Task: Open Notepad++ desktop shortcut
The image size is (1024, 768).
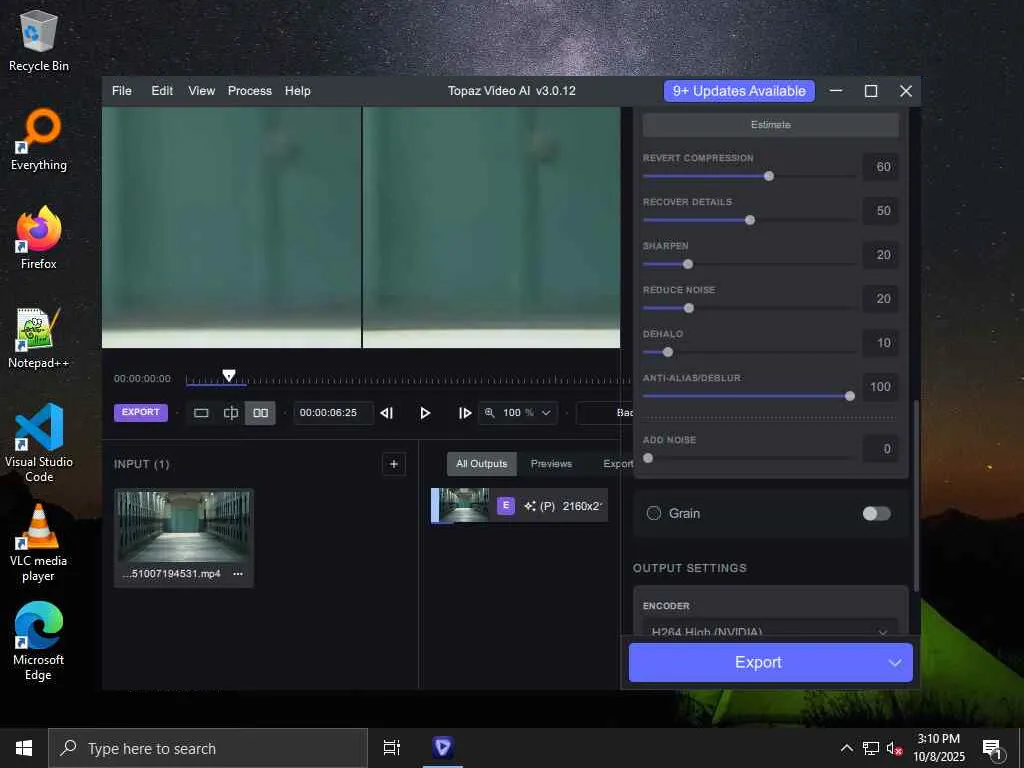Action: 39,338
